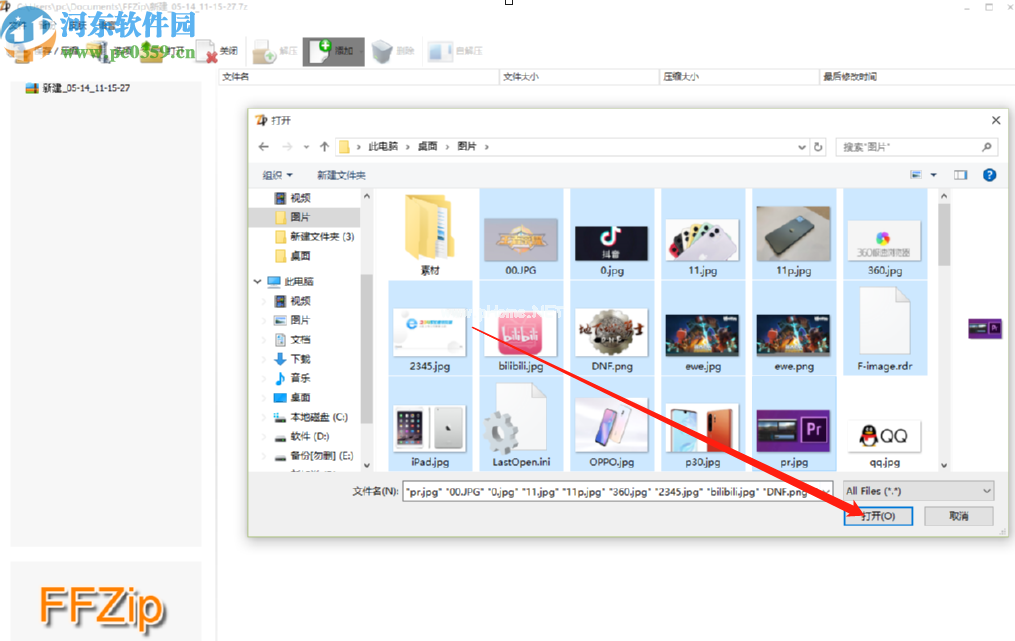Select the qq.jpg thumbnail
Image resolution: width=1015 pixels, height=641 pixels.
884,435
